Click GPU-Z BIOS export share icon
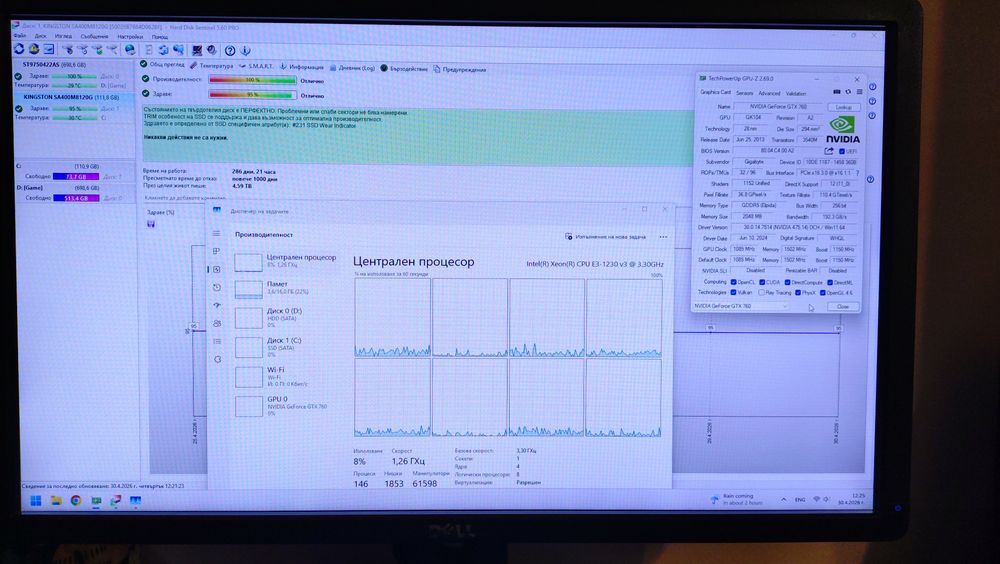Image resolution: width=1000 pixels, height=564 pixels. [828, 151]
